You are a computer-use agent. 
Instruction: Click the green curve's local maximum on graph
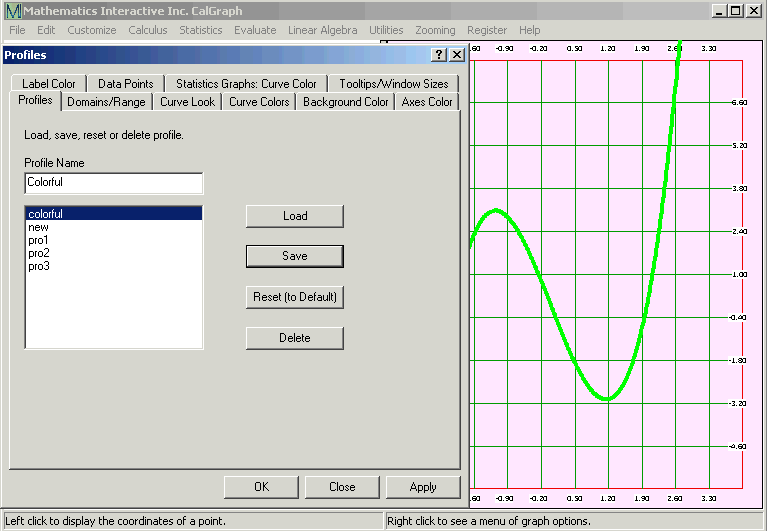coord(496,211)
